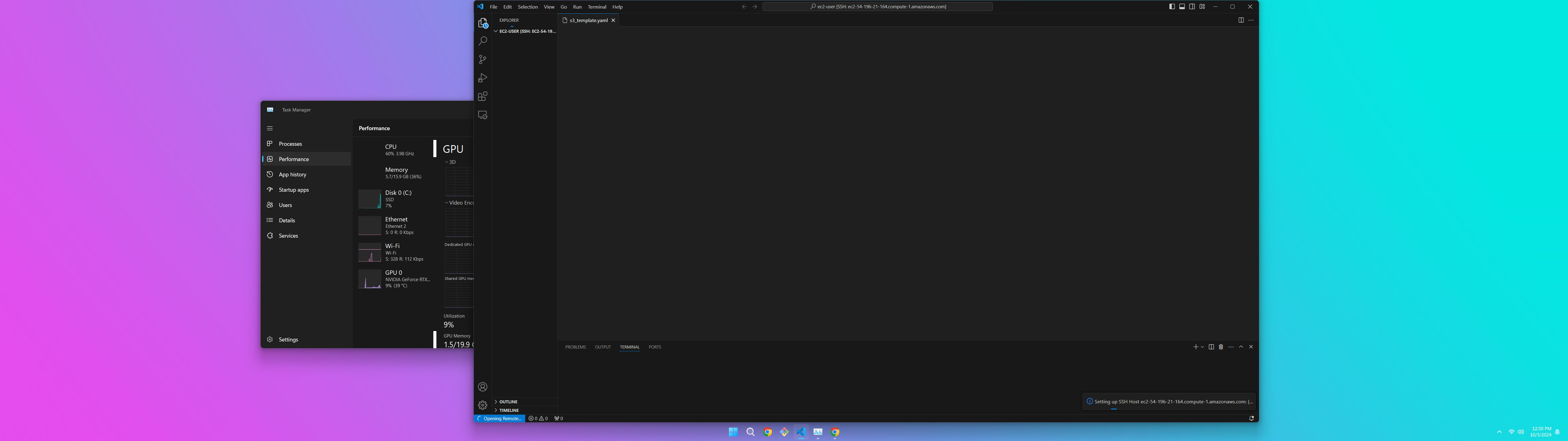Open Search in the activity bar
Image resolution: width=1568 pixels, height=441 pixels.
[x=482, y=41]
